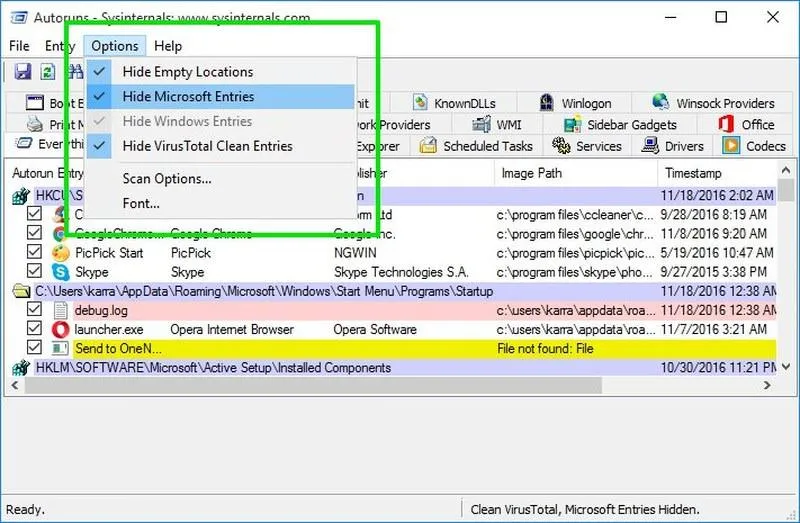This screenshot has height=523, width=800.
Task: Uncheck the PicPick Start entry checkbox
Action: click(34, 252)
